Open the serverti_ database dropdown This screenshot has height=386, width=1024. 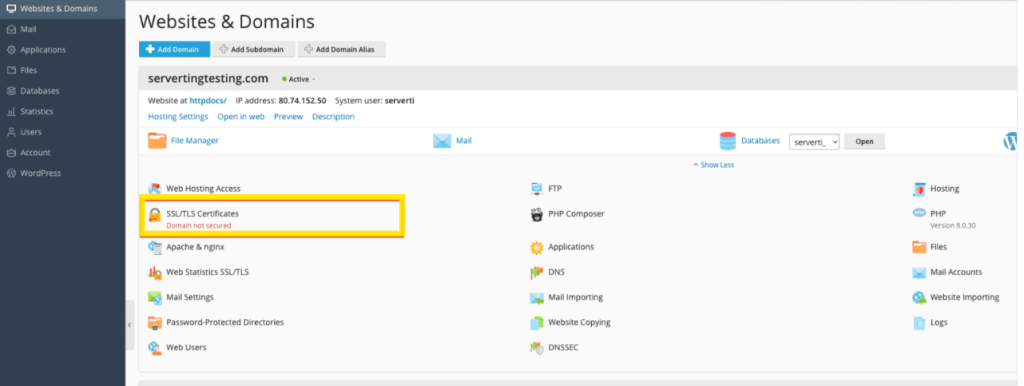(x=814, y=142)
